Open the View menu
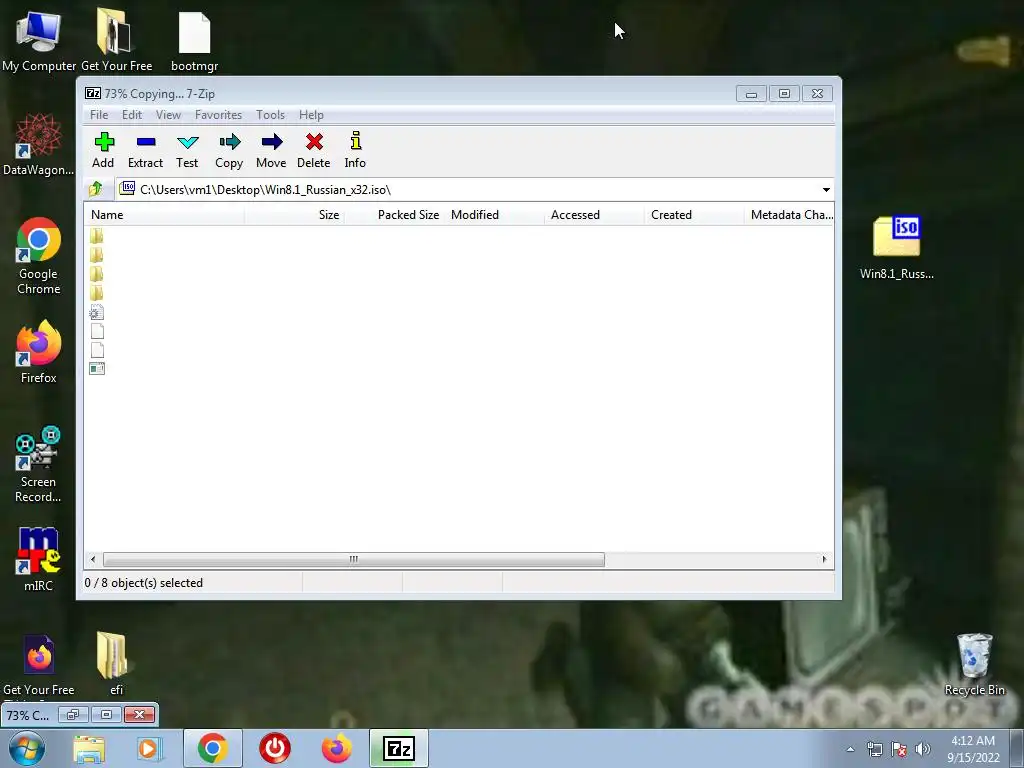Screen dimensions: 1024x768 click(x=168, y=115)
